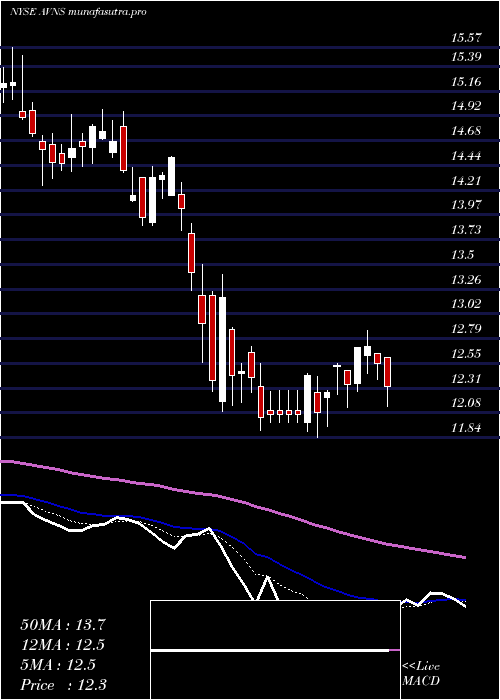Click the 50MA : 13.7 readout
The image size is (500, 700).
pyautogui.click(x=62, y=625)
